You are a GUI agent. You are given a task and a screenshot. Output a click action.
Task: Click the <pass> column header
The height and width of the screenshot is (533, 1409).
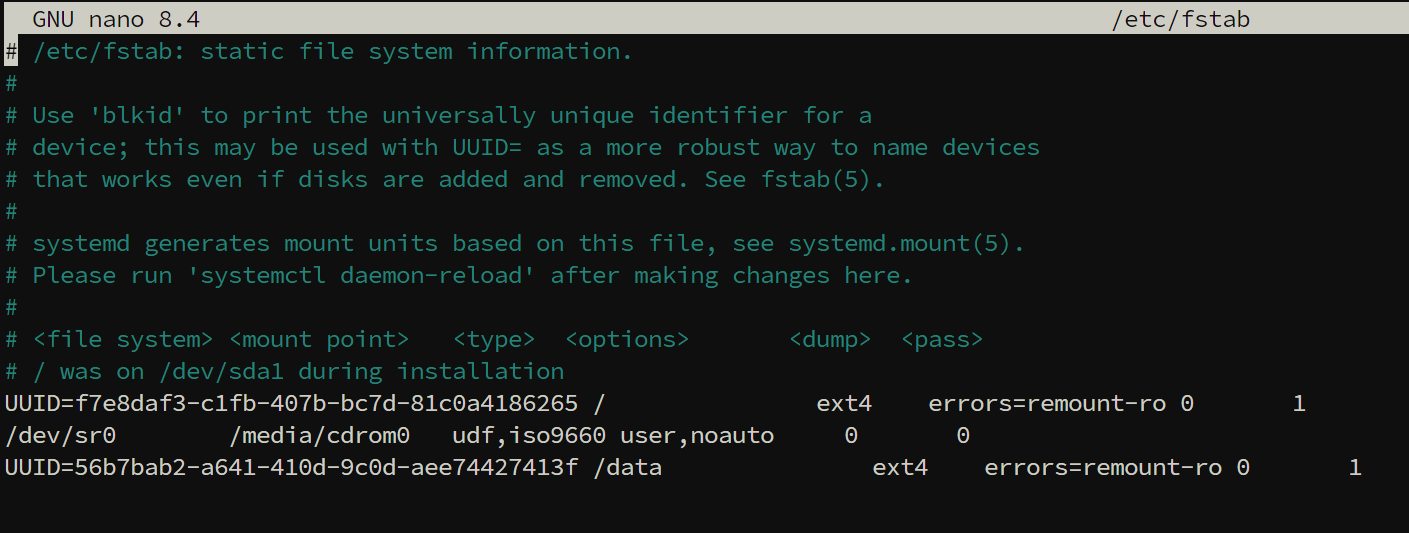point(942,340)
